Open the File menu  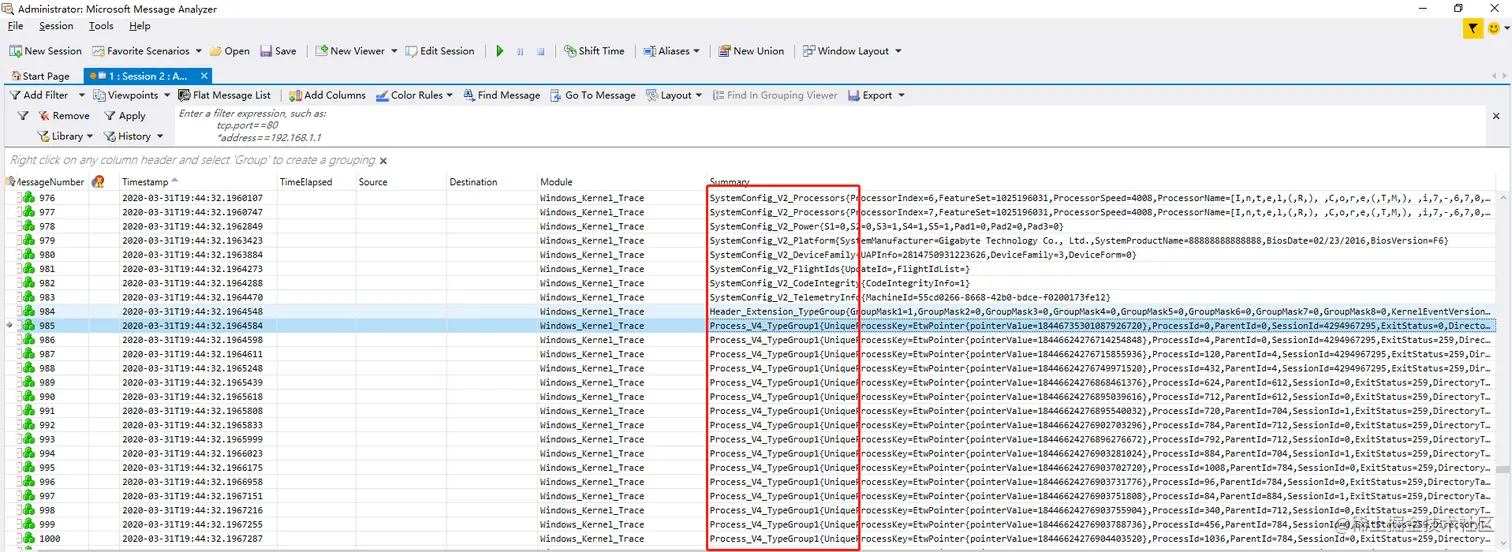point(15,26)
